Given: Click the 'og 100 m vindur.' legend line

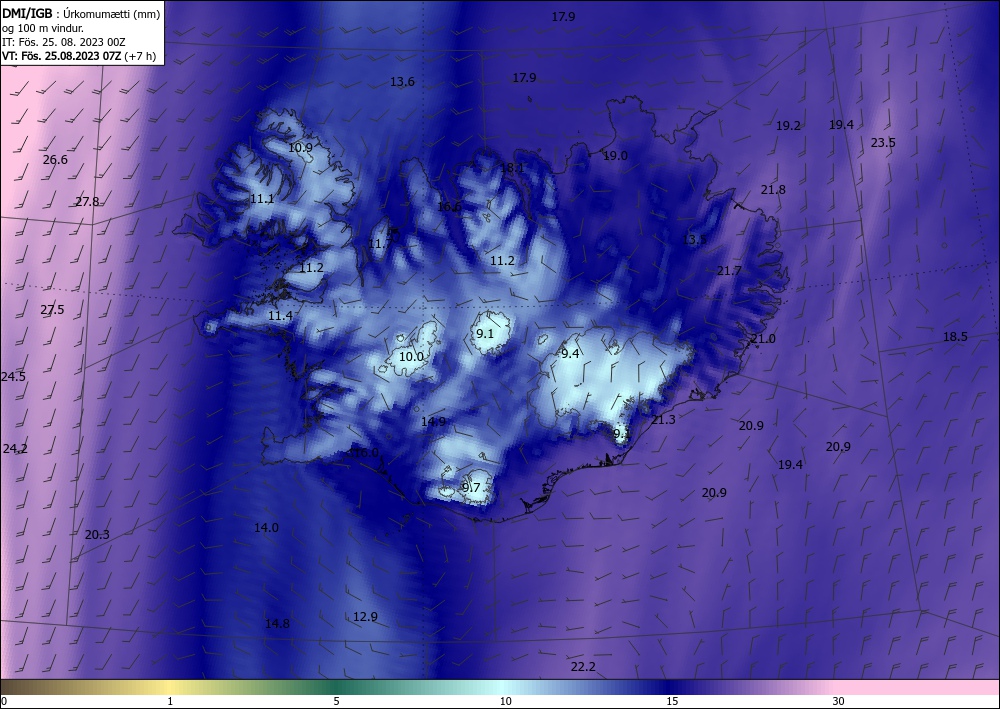Looking at the screenshot, I should coord(42,28).
